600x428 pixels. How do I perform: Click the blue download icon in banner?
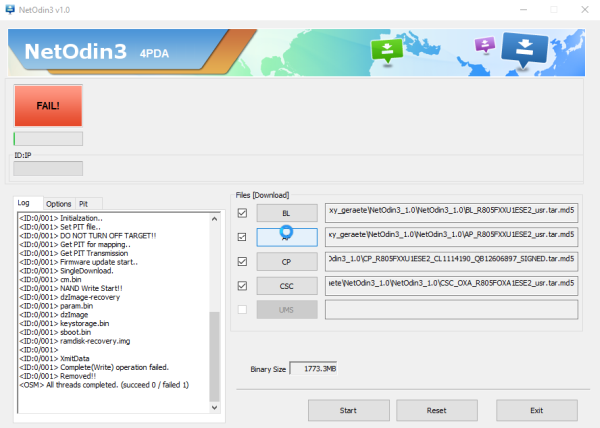[x=524, y=49]
